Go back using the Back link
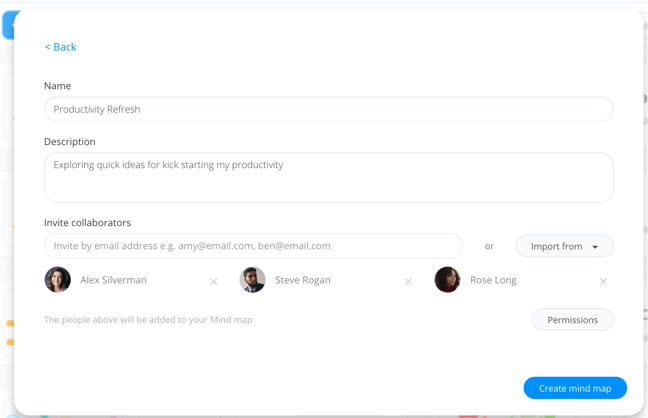This screenshot has height=418, width=648. (60, 47)
